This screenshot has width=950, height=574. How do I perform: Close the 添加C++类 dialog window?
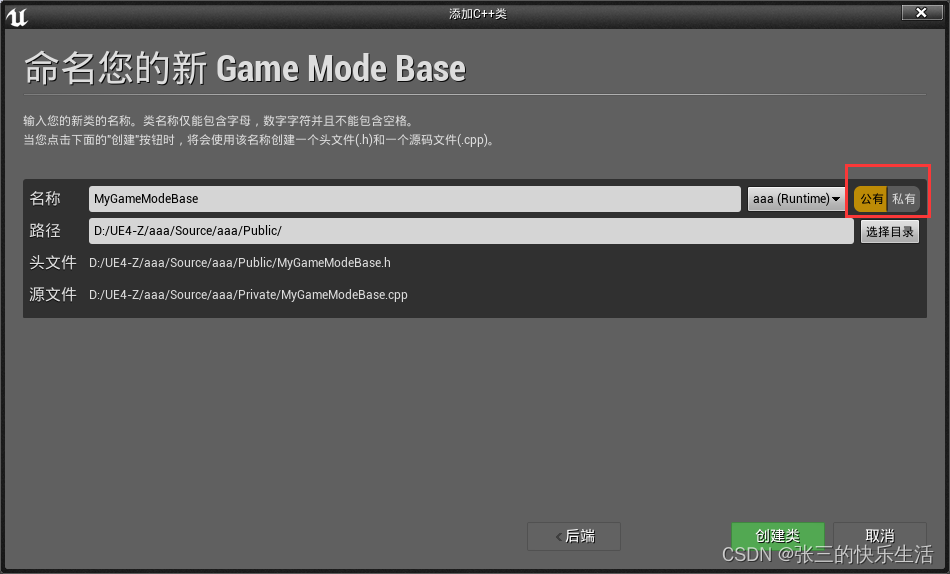(922, 12)
